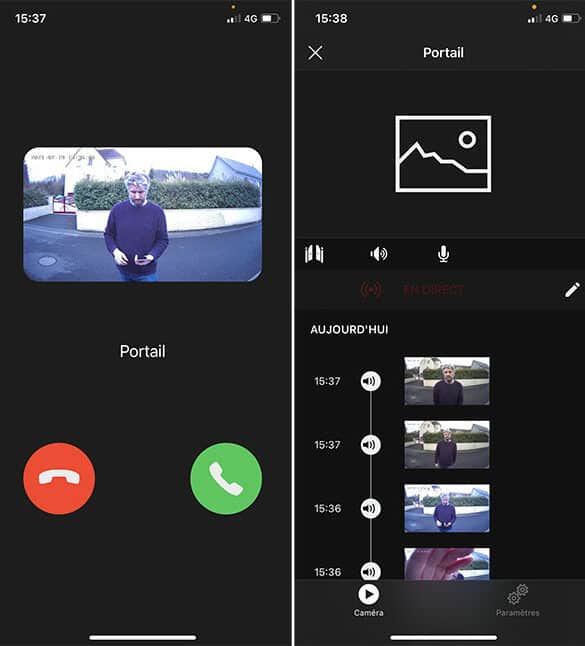Tap the large image placeholder icon
585x646 pixels.
[x=443, y=154]
